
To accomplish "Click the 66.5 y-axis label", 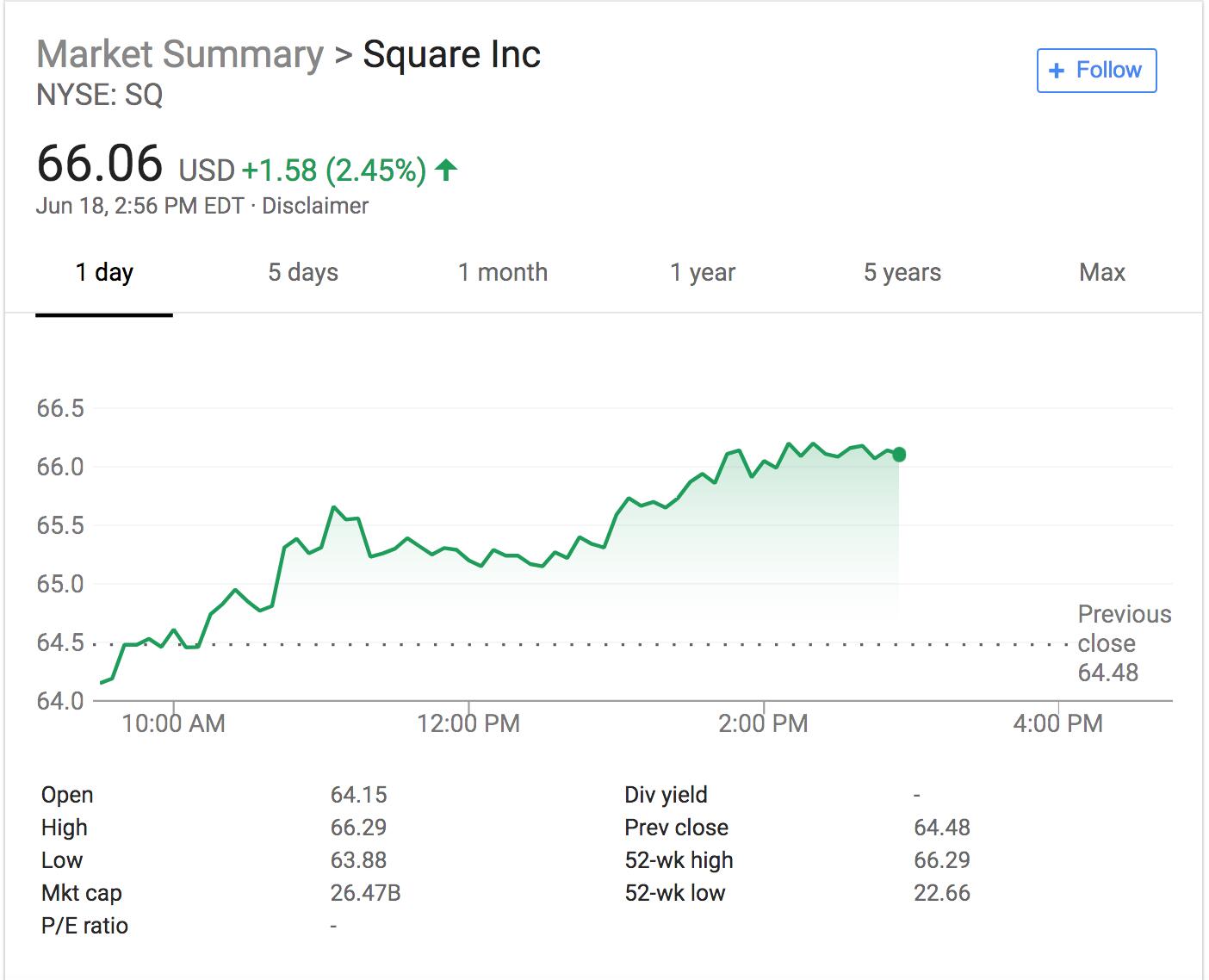I will click(60, 408).
